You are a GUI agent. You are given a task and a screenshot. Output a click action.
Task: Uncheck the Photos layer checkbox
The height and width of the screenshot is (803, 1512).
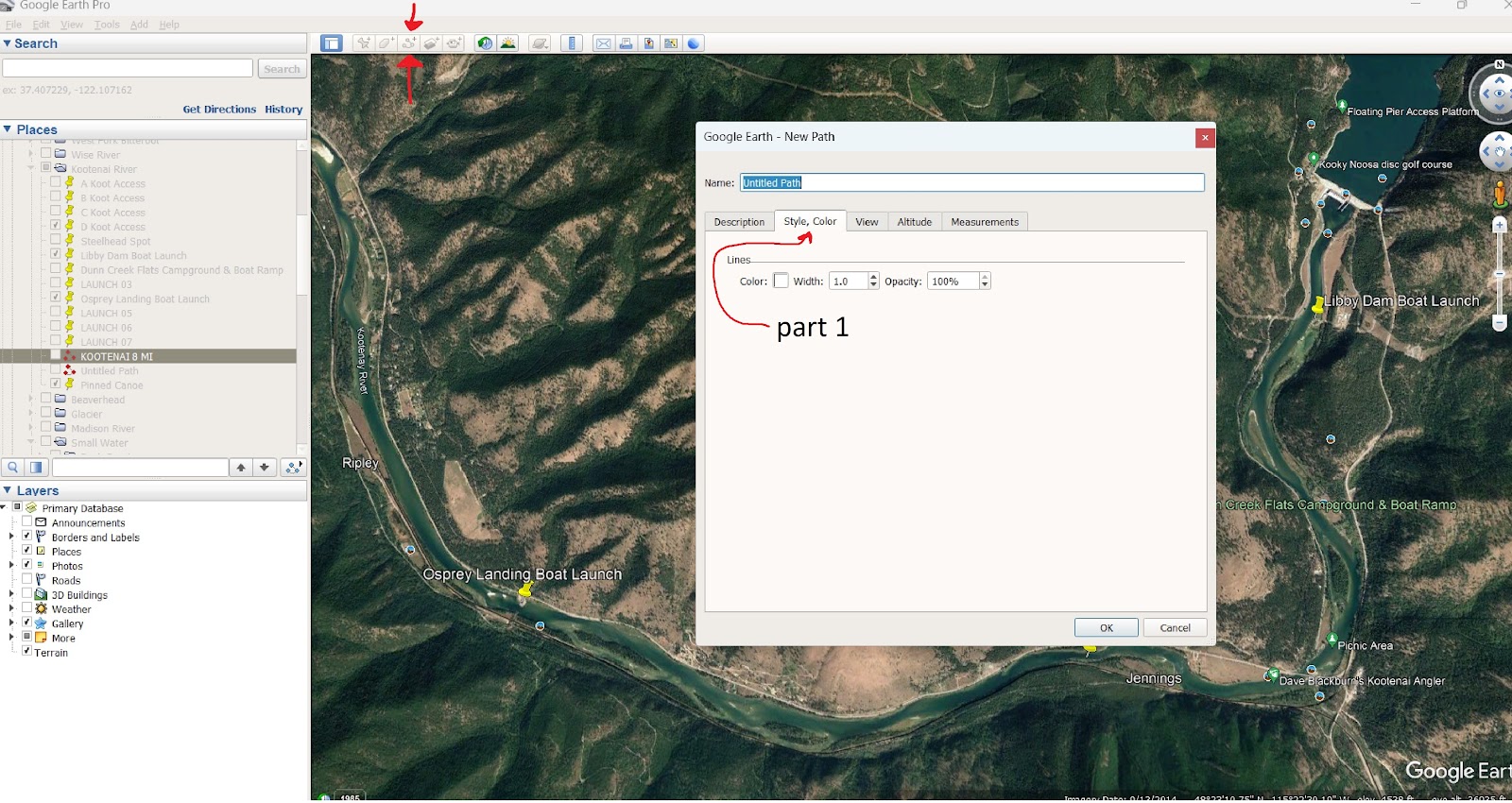pos(26,565)
